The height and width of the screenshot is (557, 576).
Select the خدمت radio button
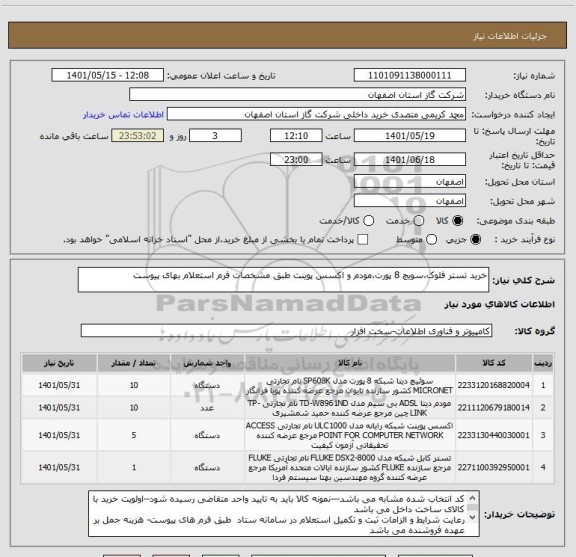[x=419, y=221]
